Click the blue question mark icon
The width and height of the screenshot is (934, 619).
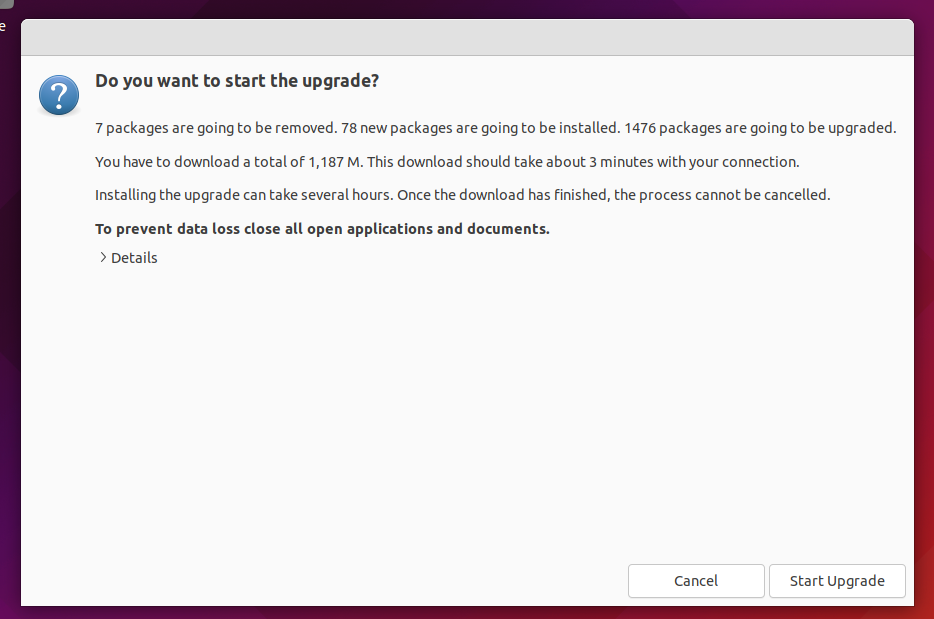coord(59,95)
